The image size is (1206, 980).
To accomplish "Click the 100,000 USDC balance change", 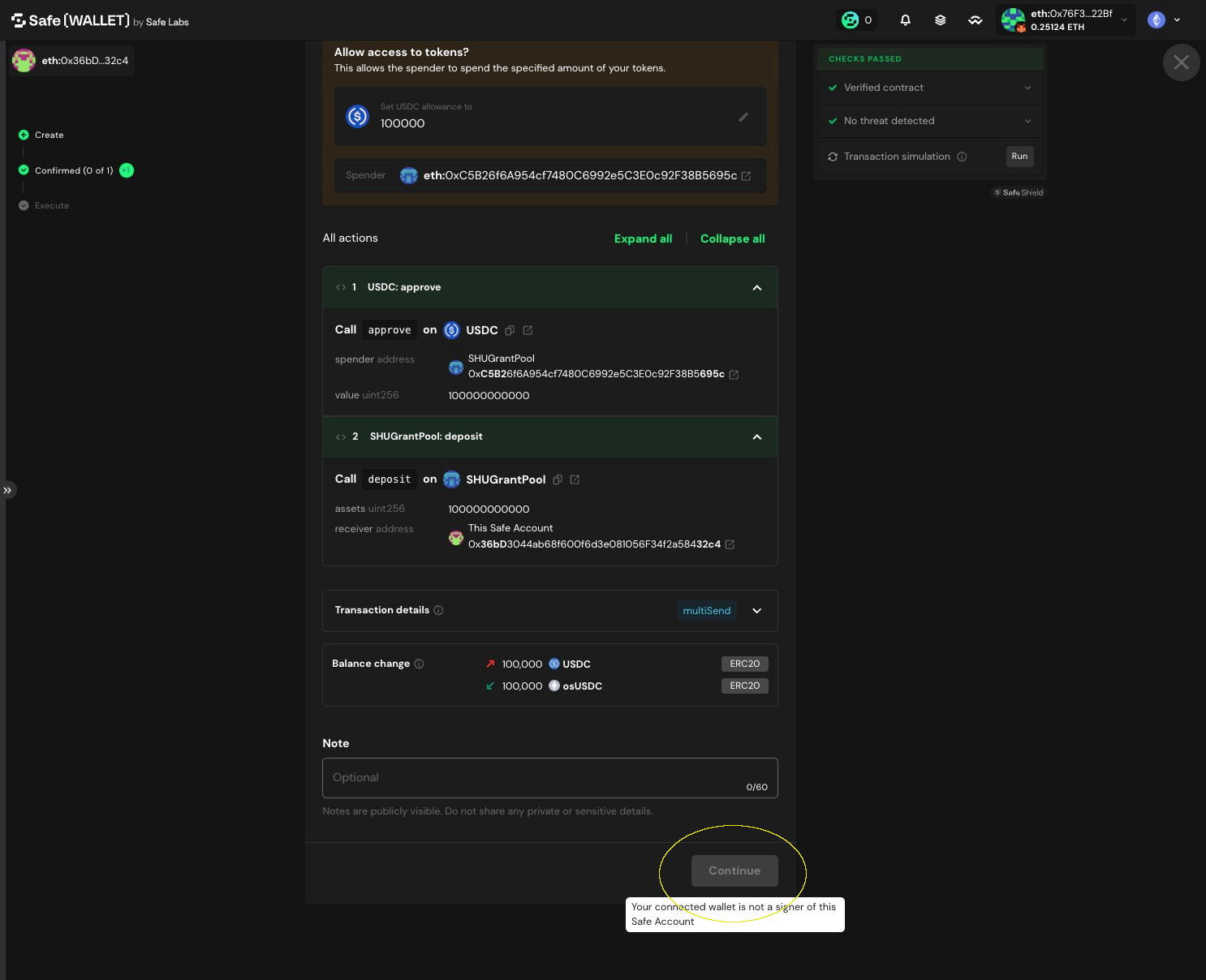I will coord(538,664).
